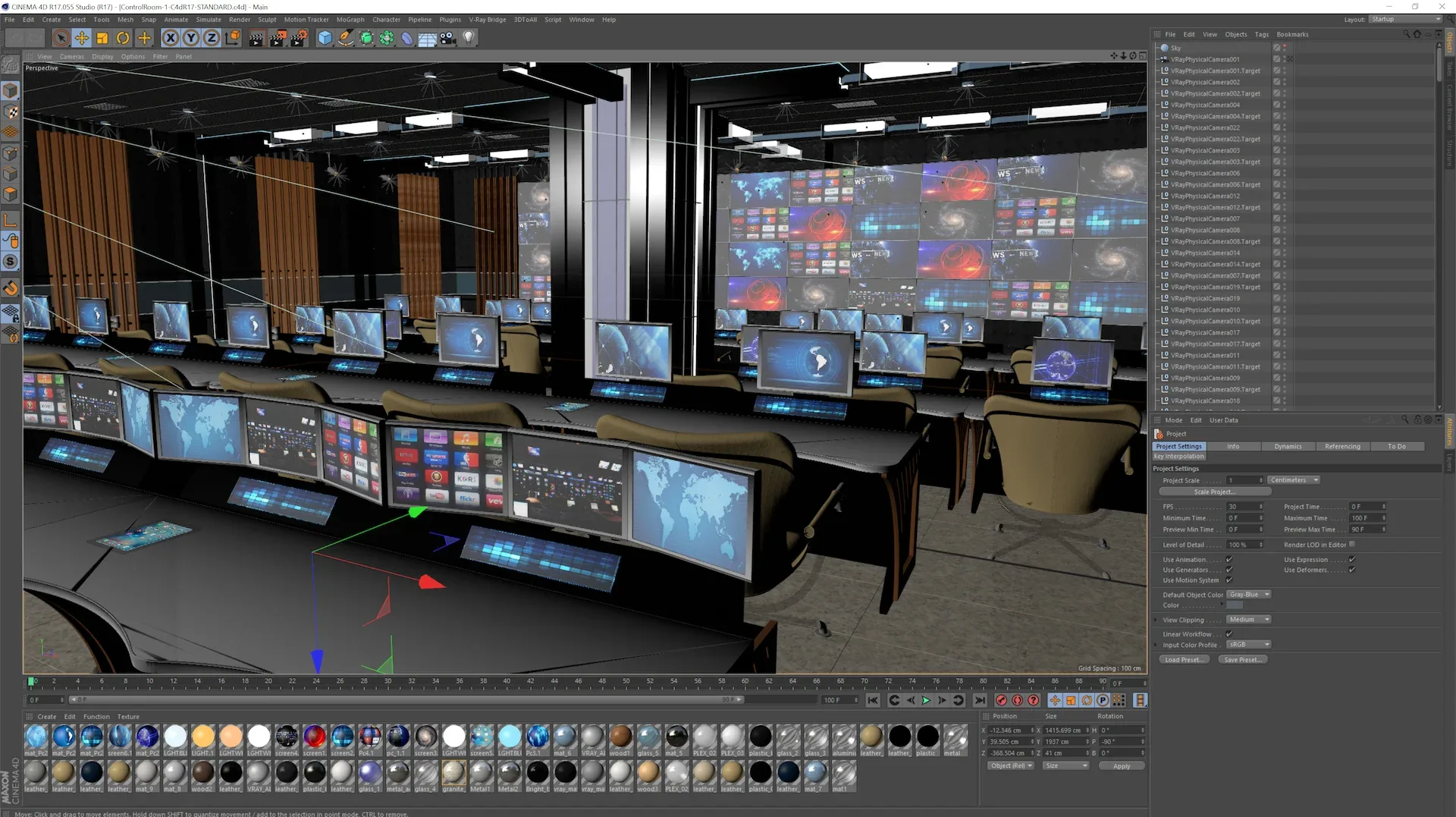1456x817 pixels.
Task: Click the Load Preset button
Action: 1184,659
